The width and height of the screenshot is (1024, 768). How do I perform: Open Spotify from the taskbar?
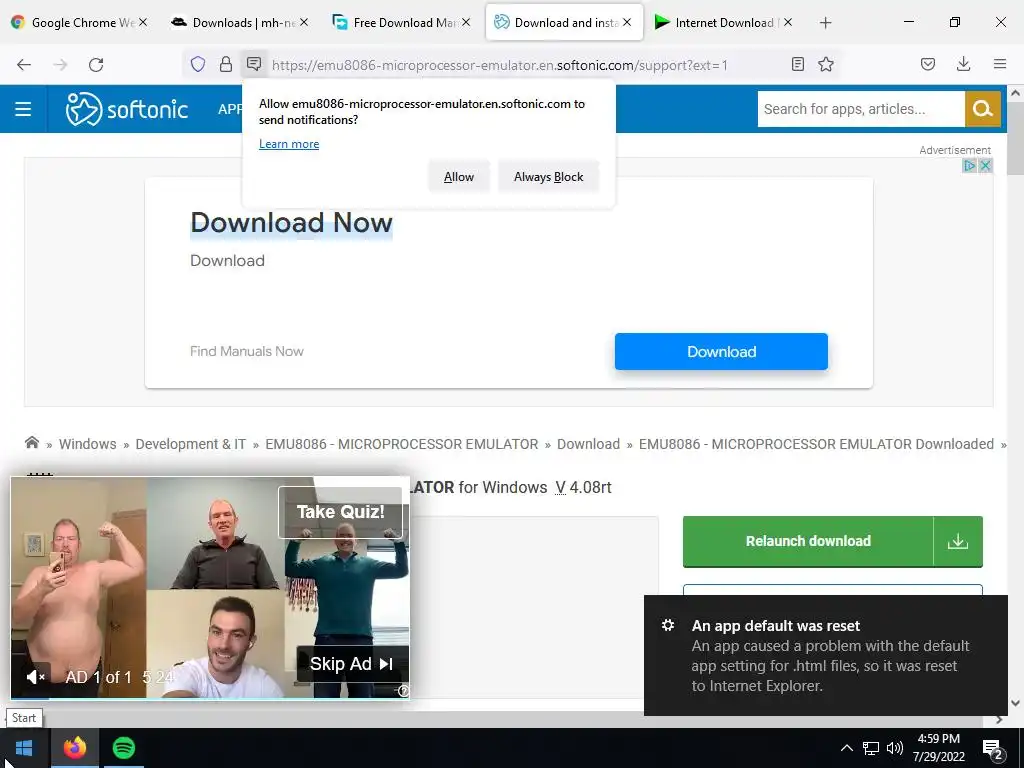tap(124, 748)
